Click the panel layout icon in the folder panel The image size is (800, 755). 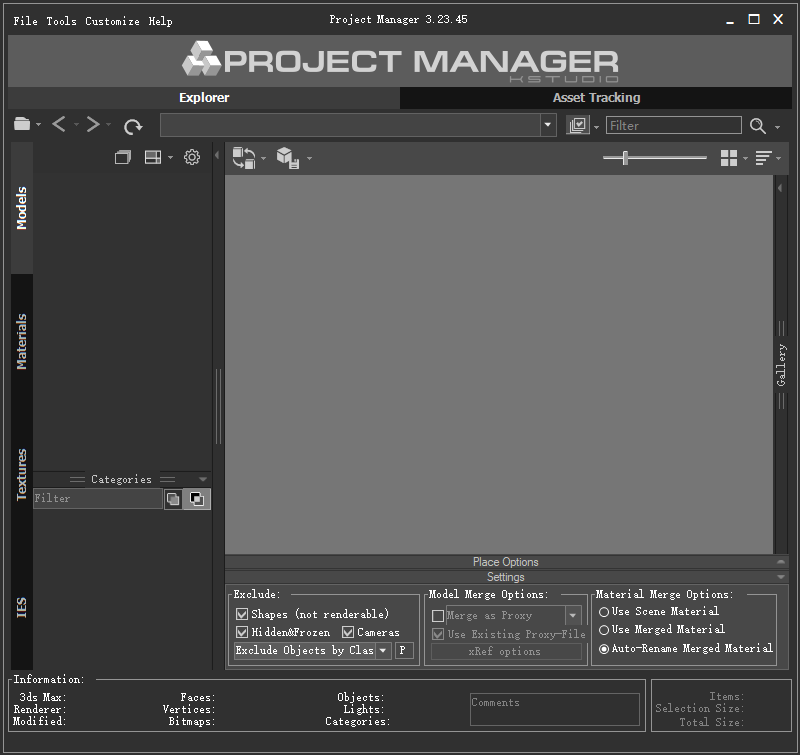pyautogui.click(x=153, y=157)
